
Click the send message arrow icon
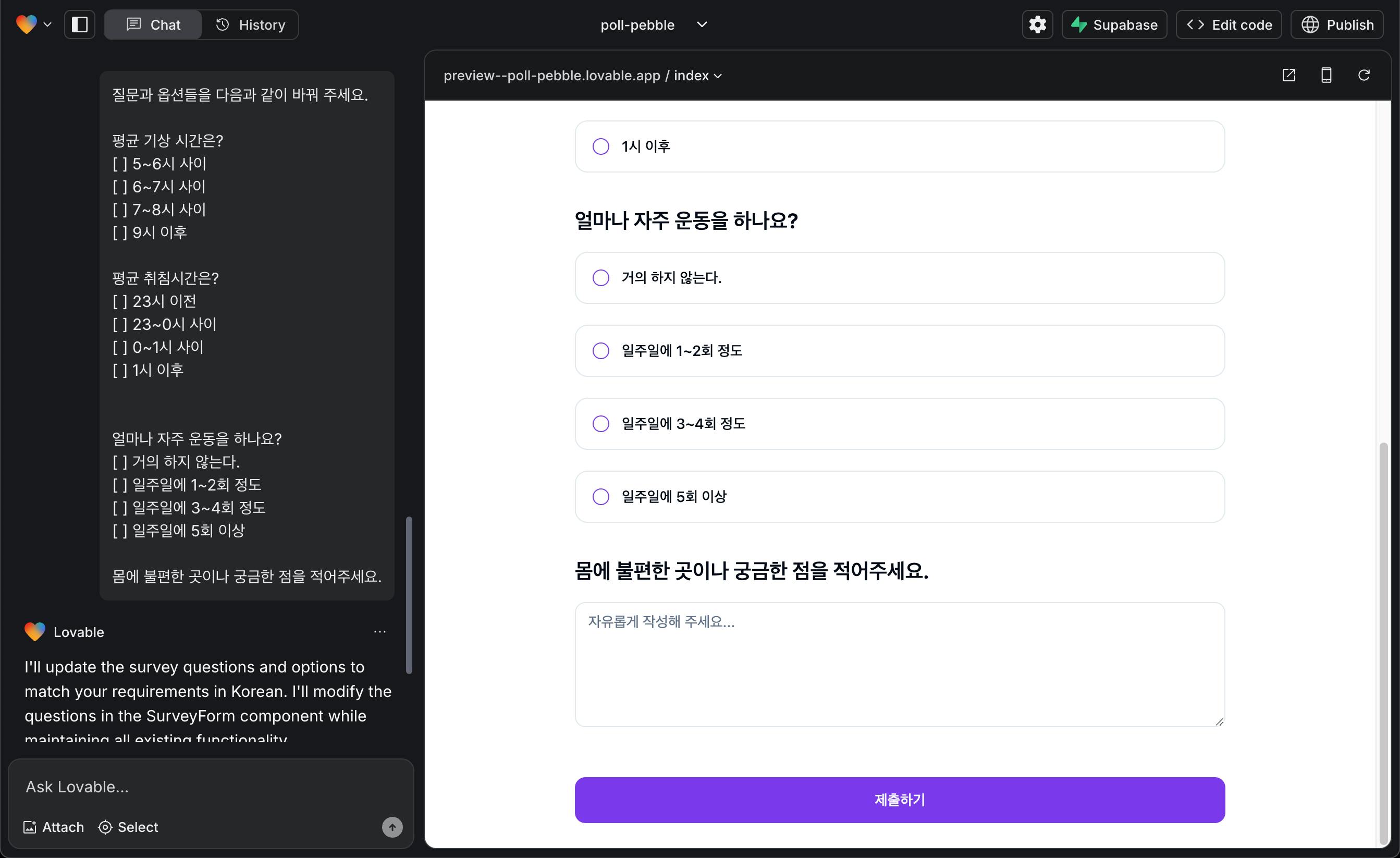[392, 827]
